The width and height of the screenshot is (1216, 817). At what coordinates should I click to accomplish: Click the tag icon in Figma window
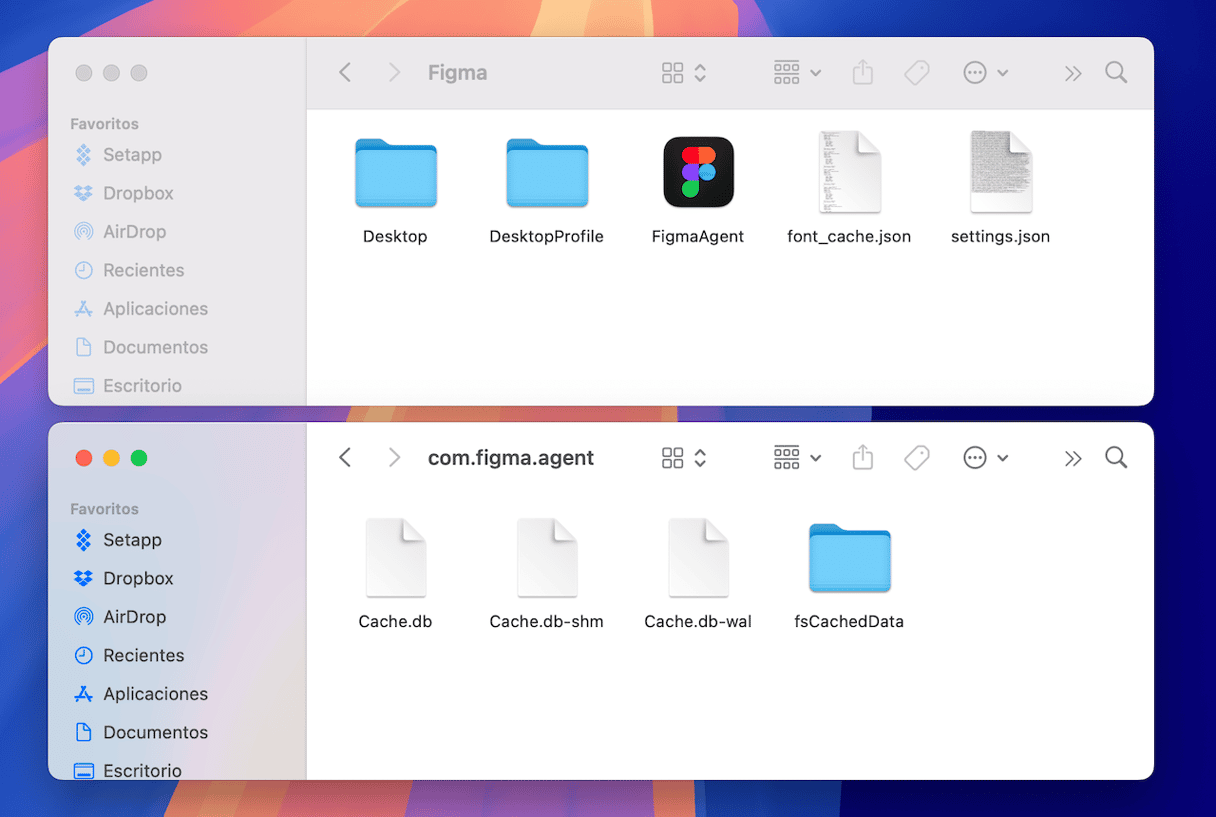(x=916, y=73)
